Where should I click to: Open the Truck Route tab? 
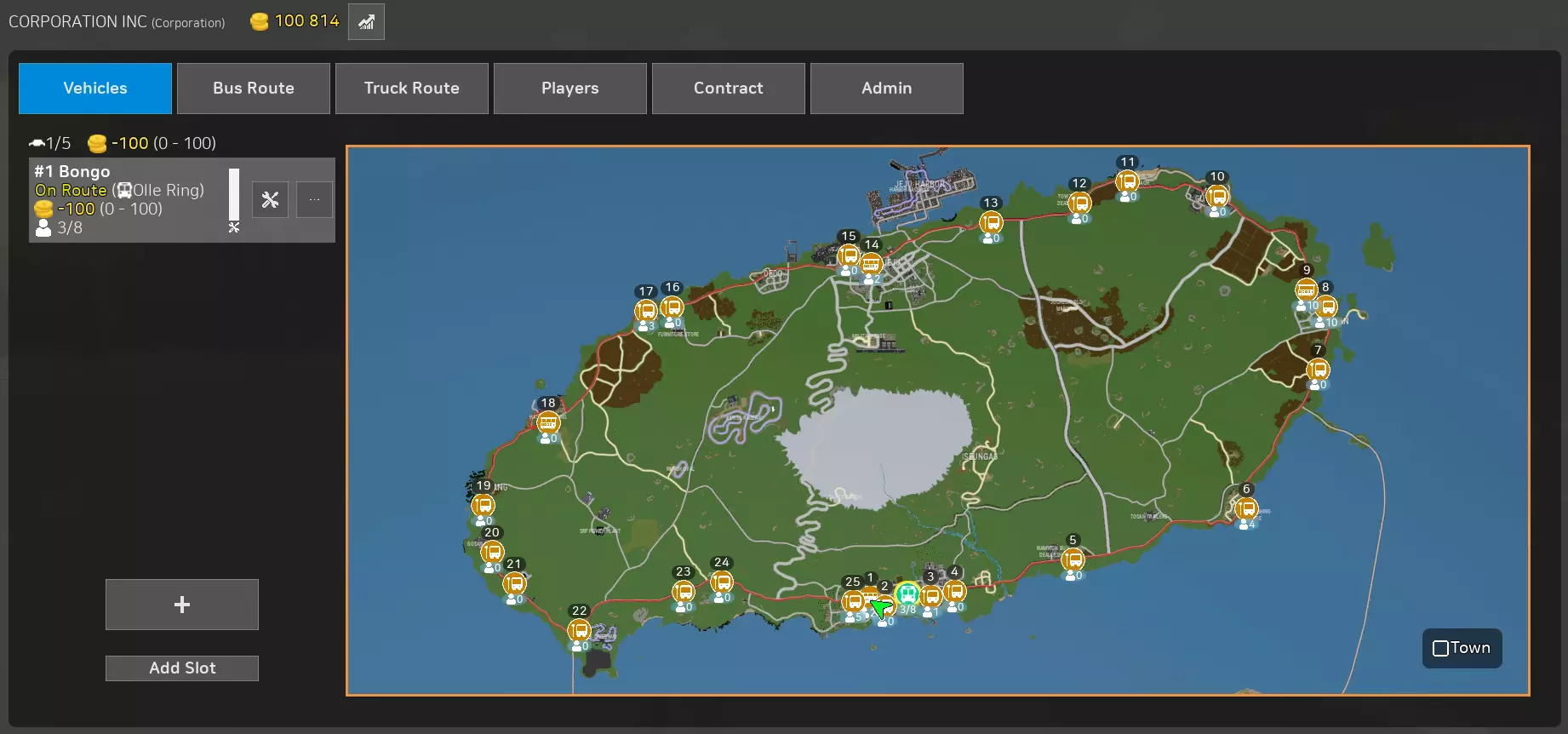411,89
